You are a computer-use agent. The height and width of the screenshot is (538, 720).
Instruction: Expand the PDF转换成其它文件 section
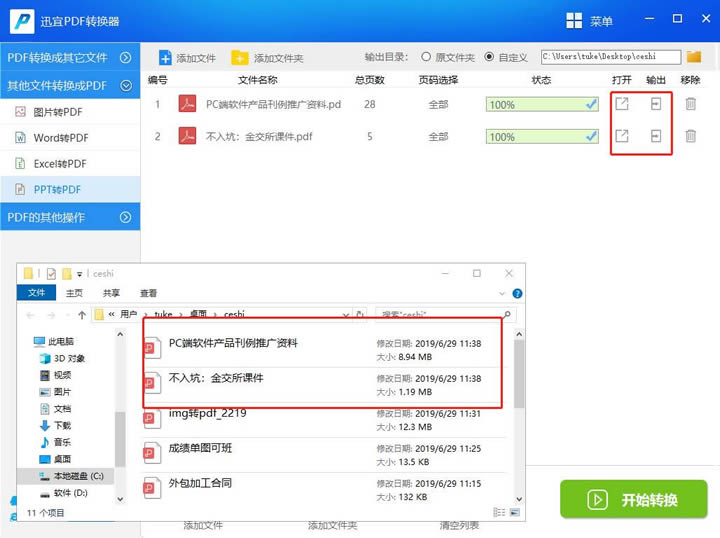(x=125, y=57)
